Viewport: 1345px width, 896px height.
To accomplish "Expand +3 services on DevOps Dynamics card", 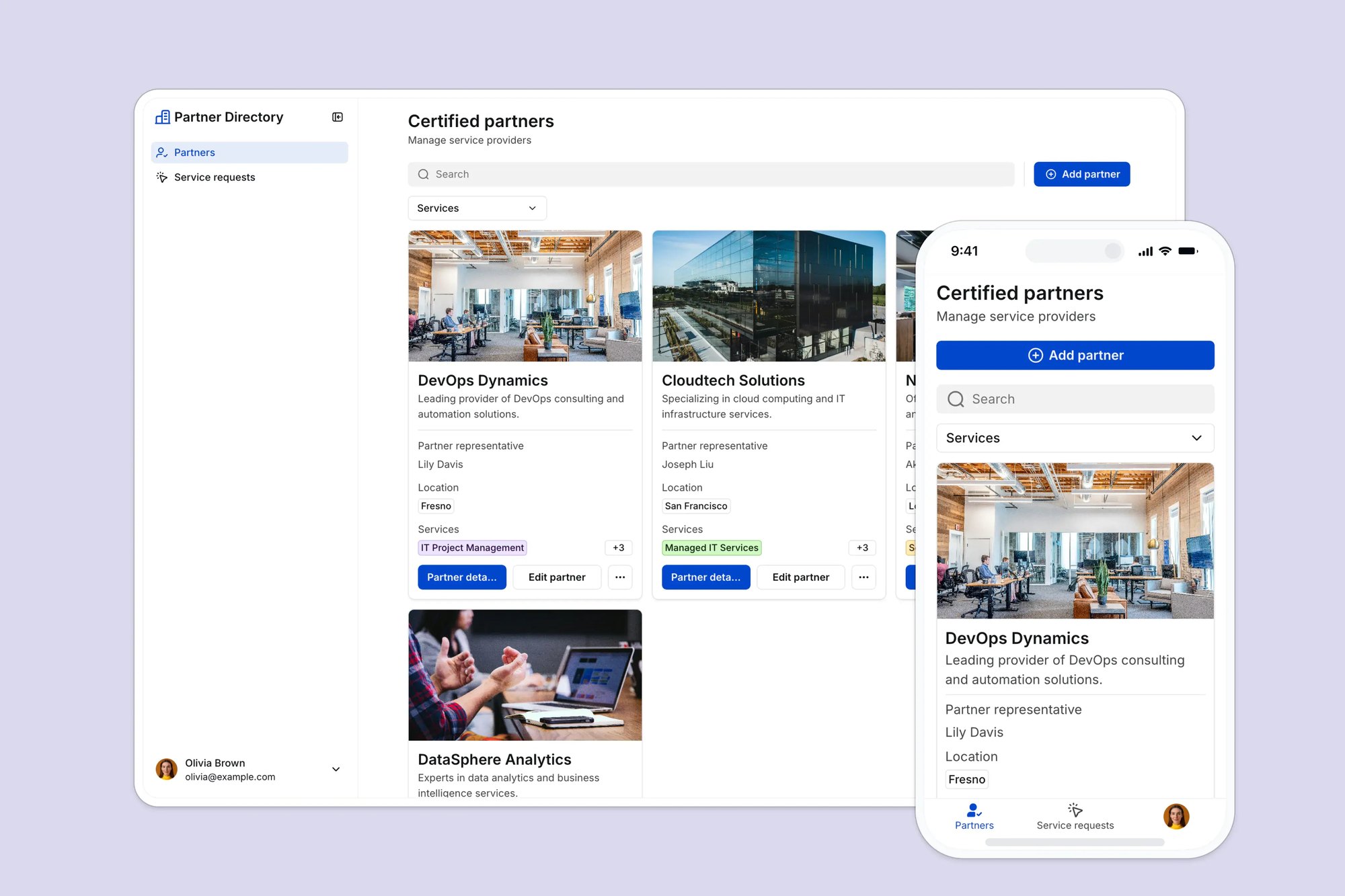I will [618, 548].
